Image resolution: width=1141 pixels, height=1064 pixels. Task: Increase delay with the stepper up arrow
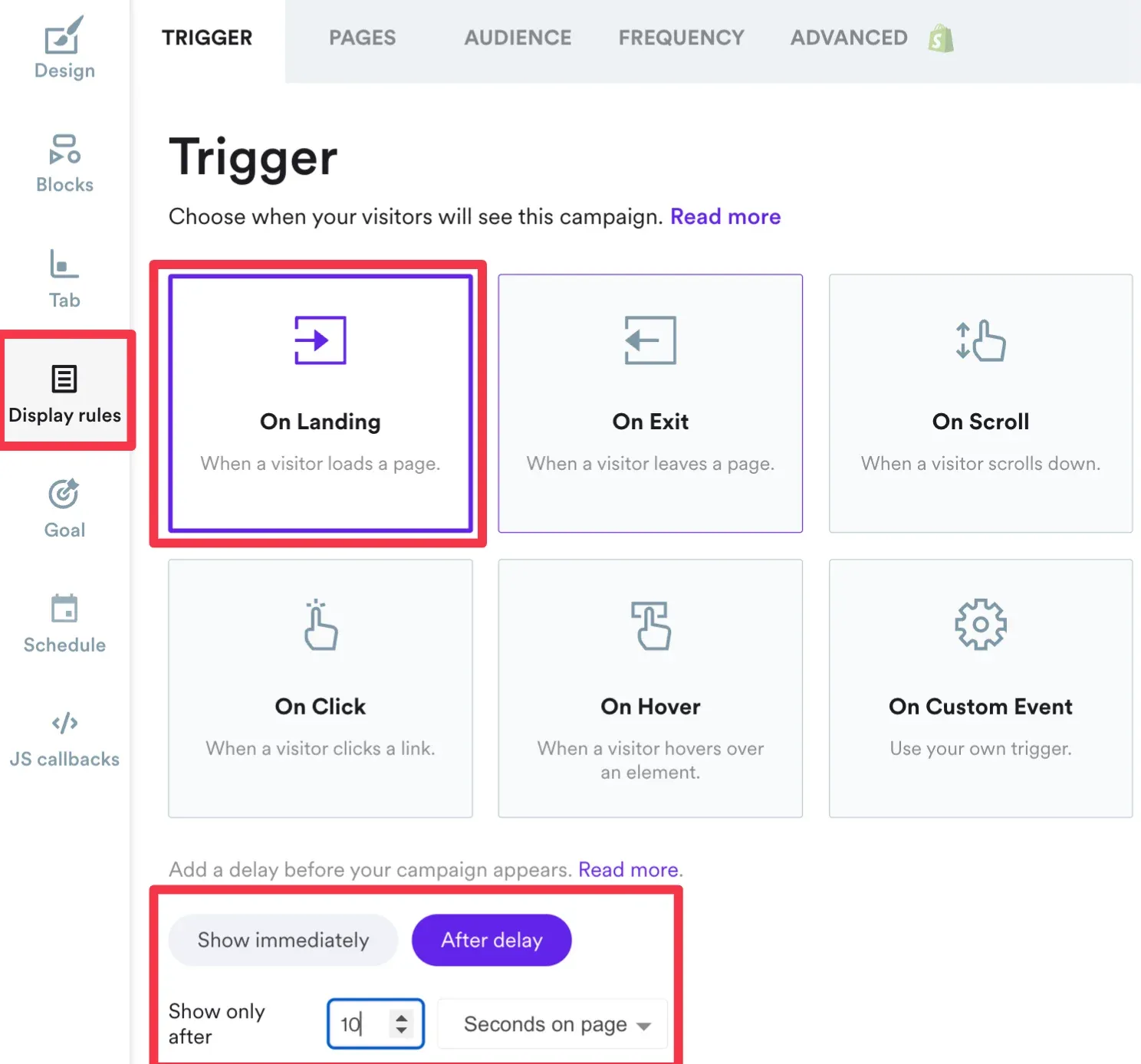(x=401, y=1017)
